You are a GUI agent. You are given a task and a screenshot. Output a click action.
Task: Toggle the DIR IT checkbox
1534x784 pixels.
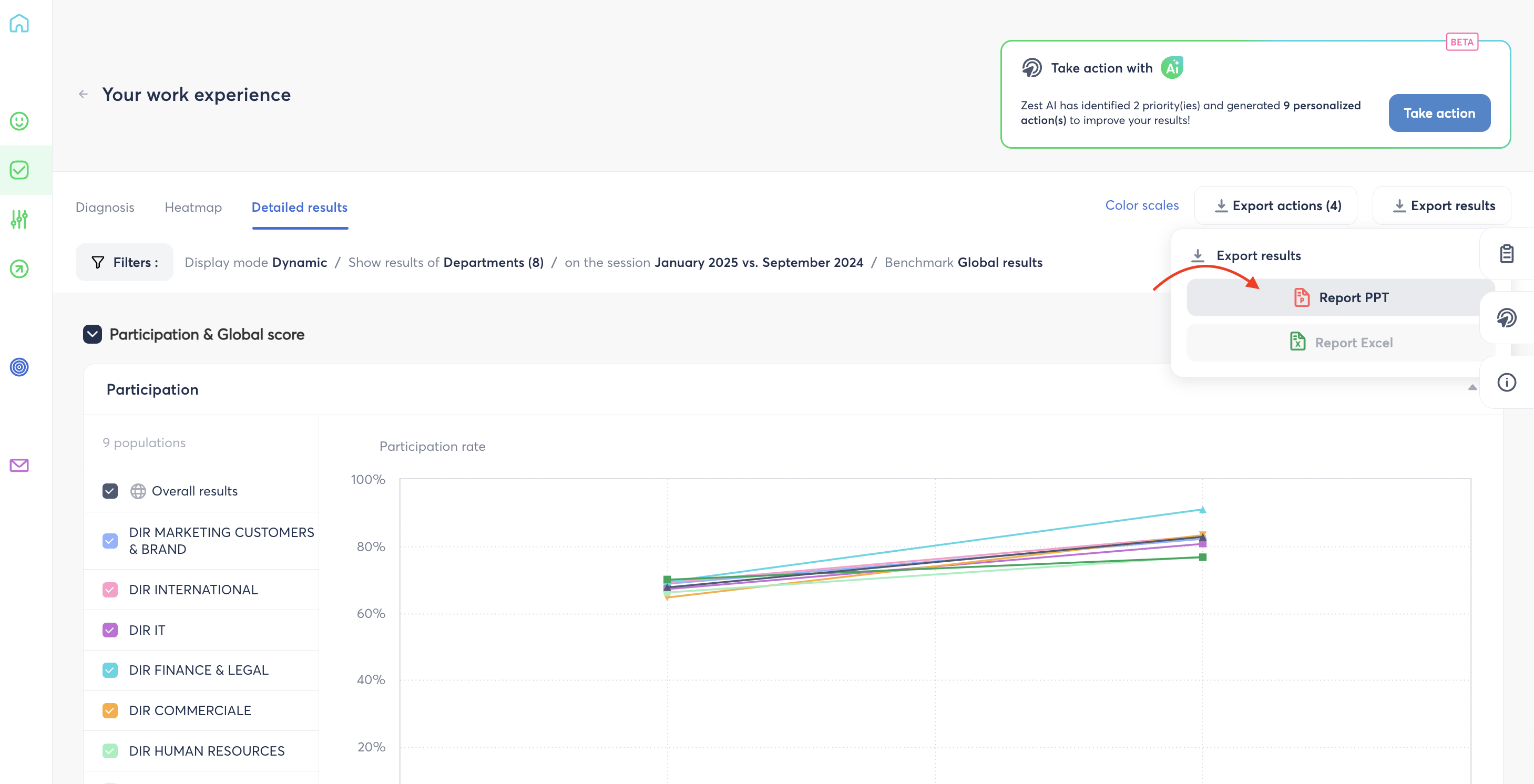[110, 630]
